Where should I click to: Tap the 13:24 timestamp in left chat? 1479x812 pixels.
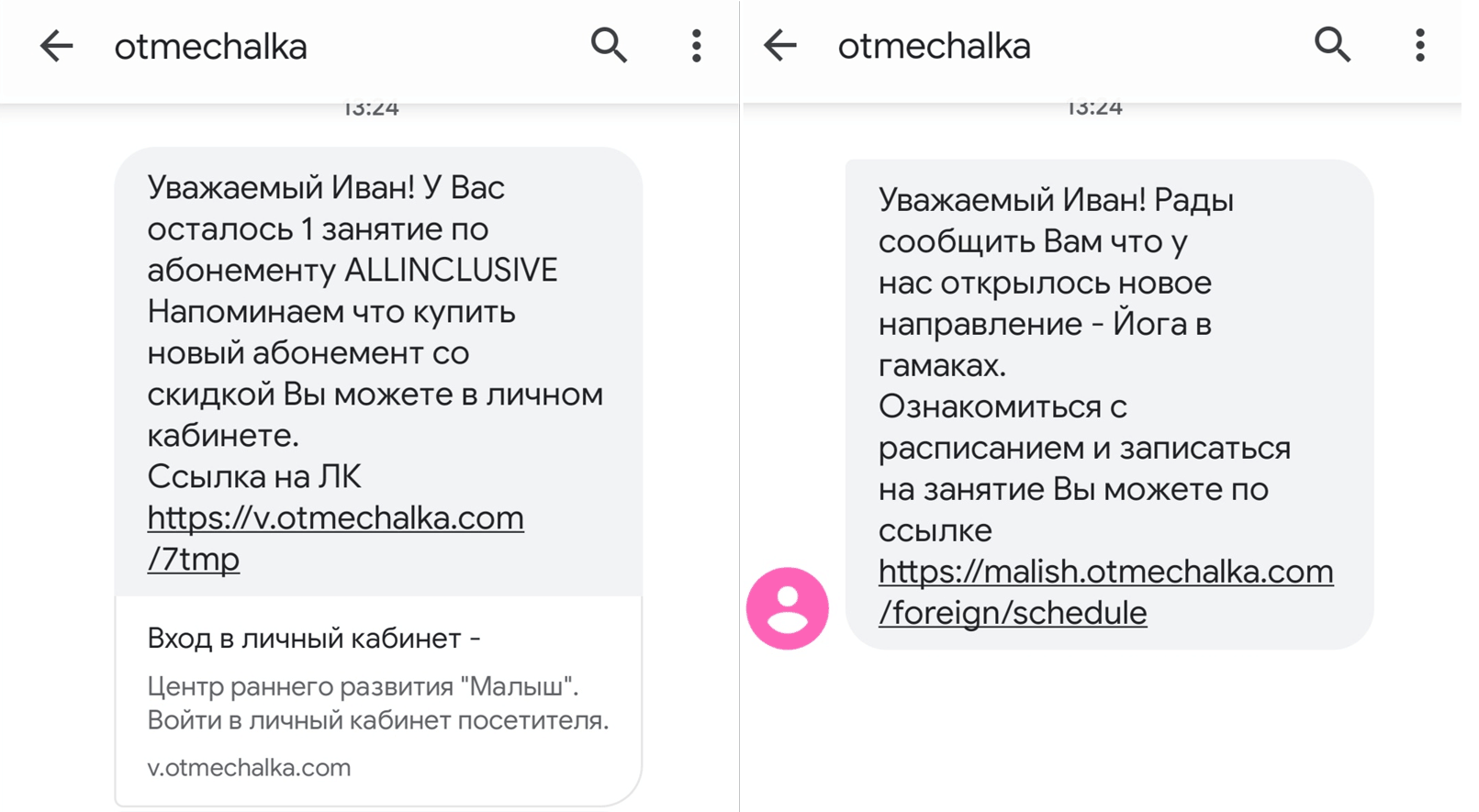[x=371, y=109]
